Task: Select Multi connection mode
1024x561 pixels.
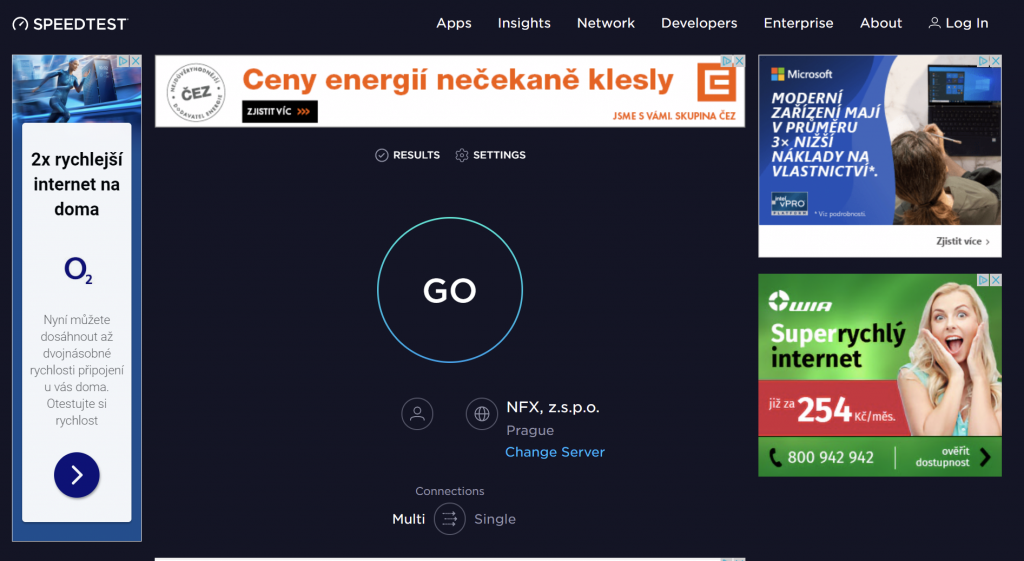Action: 408,519
